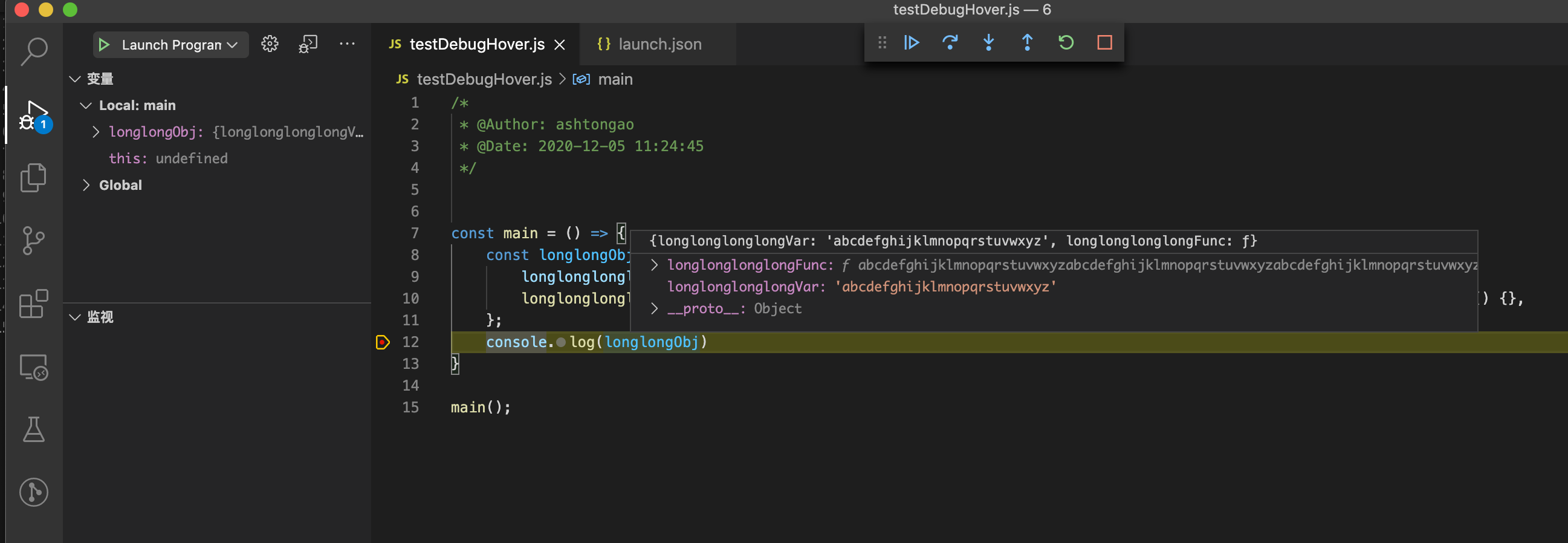This screenshot has height=543, width=1568.
Task: Open the Git graph view icon
Action: click(x=33, y=492)
